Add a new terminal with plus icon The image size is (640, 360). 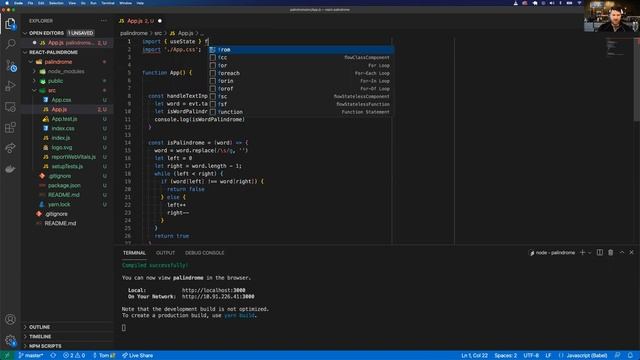[582, 253]
